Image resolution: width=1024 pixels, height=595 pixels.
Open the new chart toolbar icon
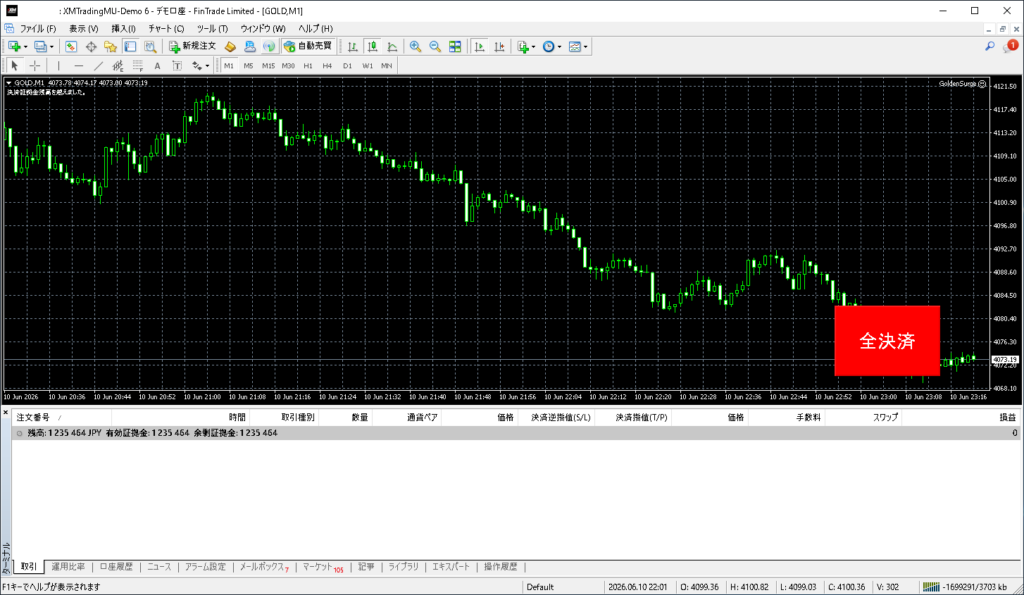coord(14,46)
